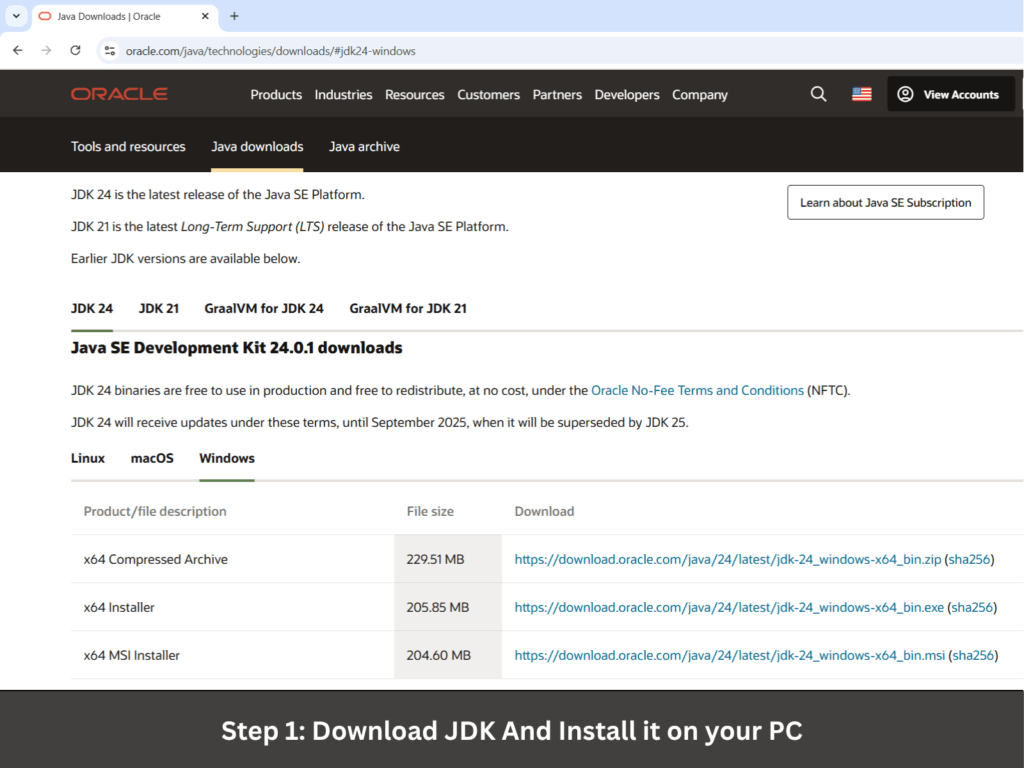Screen dimensions: 1024x768
Task: Open the Developers navigation menu
Action: (627, 95)
